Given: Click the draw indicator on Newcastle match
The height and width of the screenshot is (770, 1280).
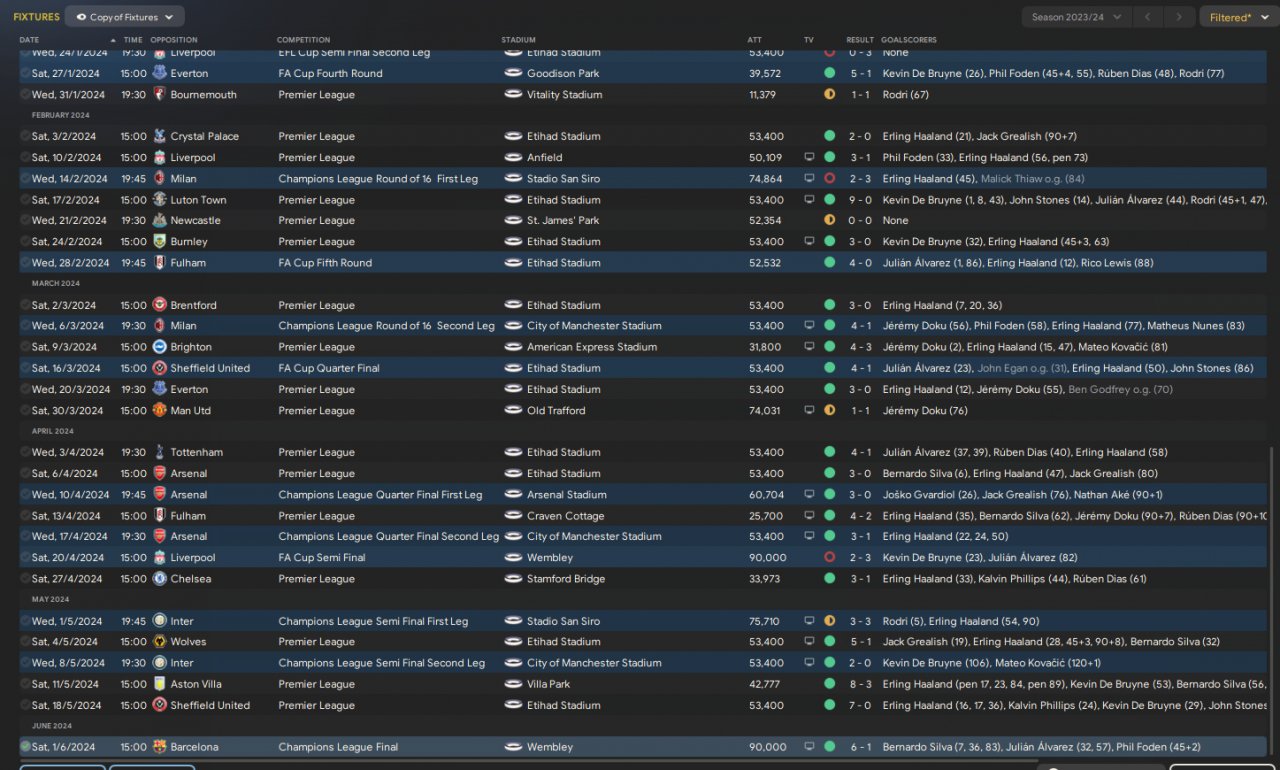Looking at the screenshot, I should point(829,220).
